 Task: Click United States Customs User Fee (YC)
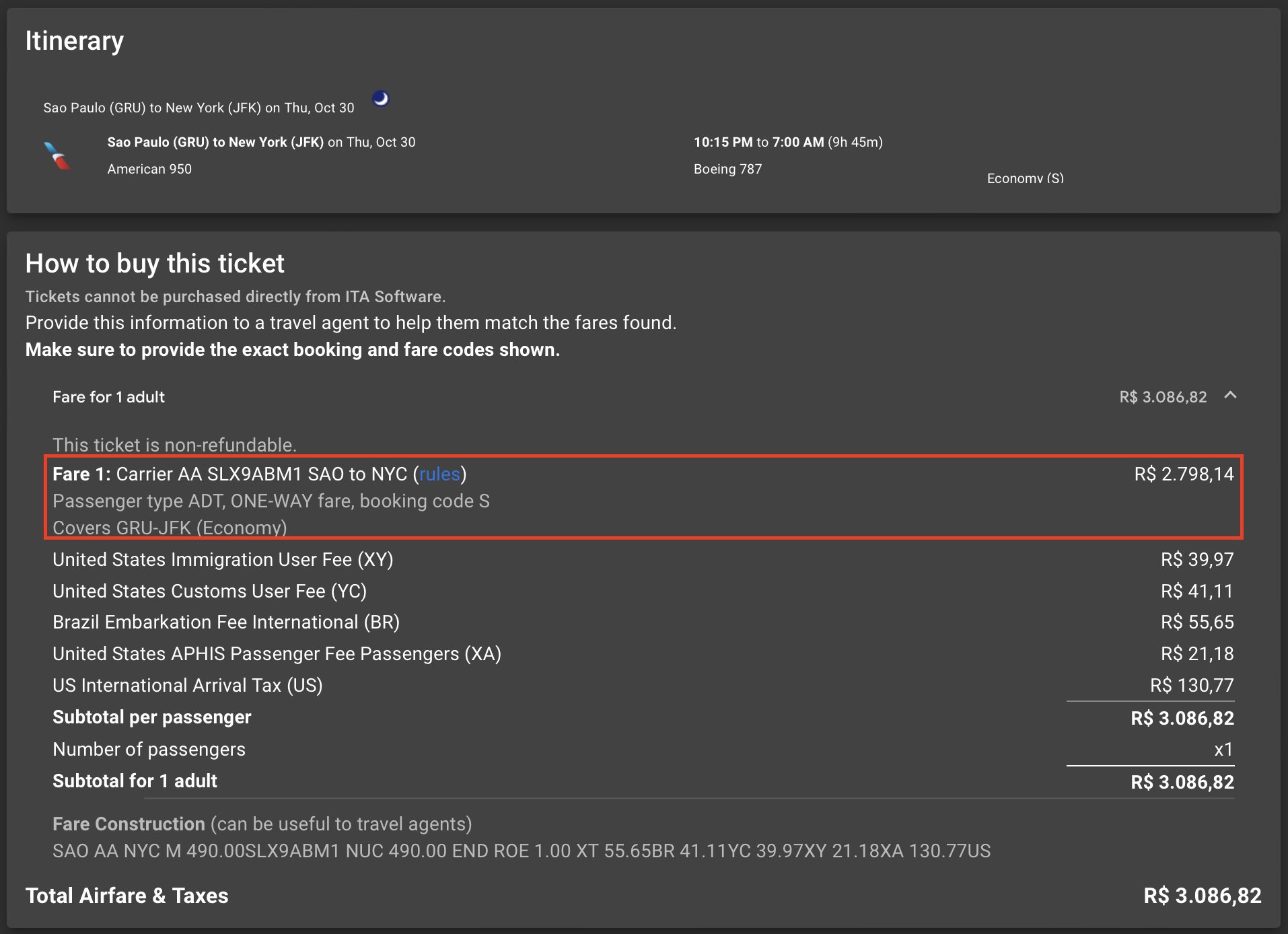click(209, 591)
